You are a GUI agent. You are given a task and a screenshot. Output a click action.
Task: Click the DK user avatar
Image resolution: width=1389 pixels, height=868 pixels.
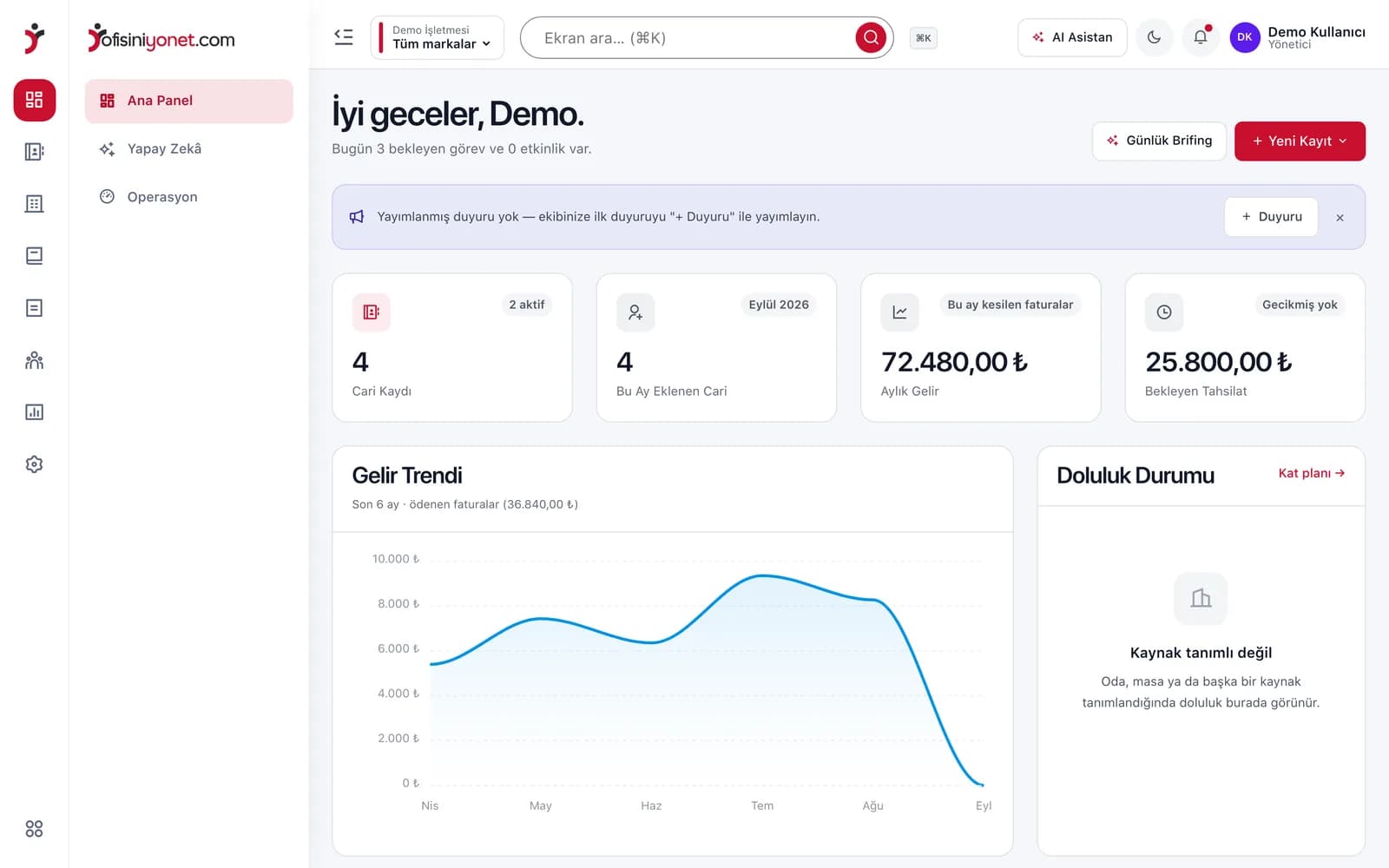tap(1245, 37)
